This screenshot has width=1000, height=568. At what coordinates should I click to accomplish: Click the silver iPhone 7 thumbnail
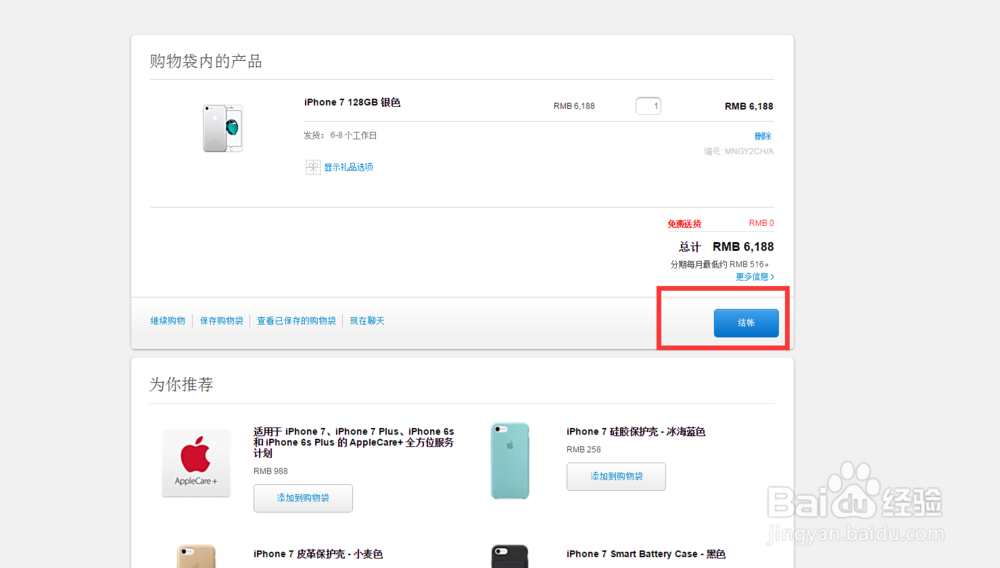[x=223, y=128]
